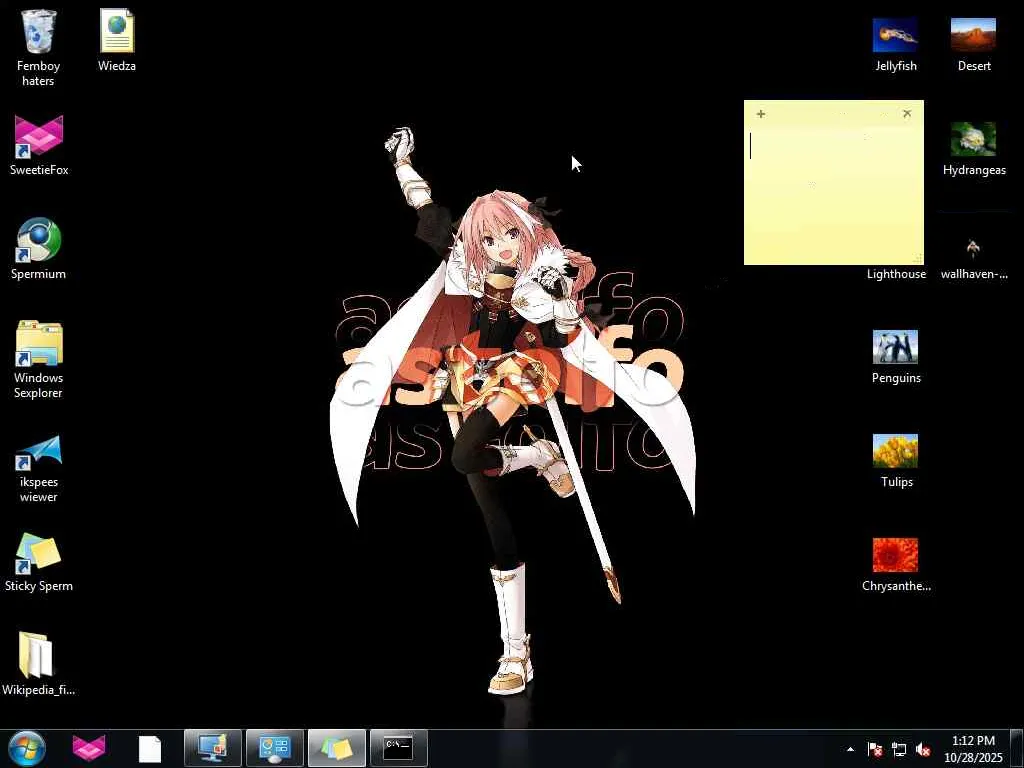Delete the sticky note with X

(907, 114)
